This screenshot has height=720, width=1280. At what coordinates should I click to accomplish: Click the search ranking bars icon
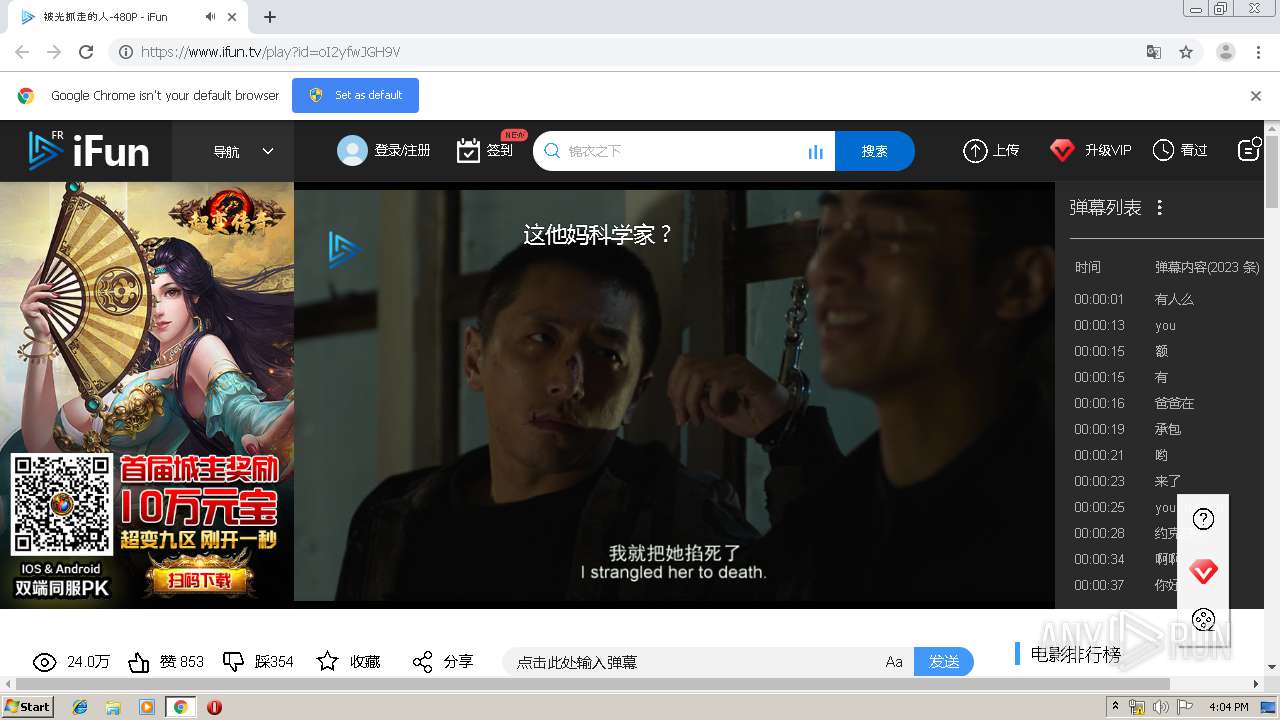pos(816,152)
